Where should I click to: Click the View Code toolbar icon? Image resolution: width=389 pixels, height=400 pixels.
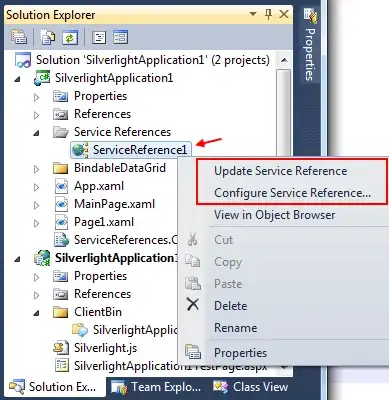(x=99, y=37)
